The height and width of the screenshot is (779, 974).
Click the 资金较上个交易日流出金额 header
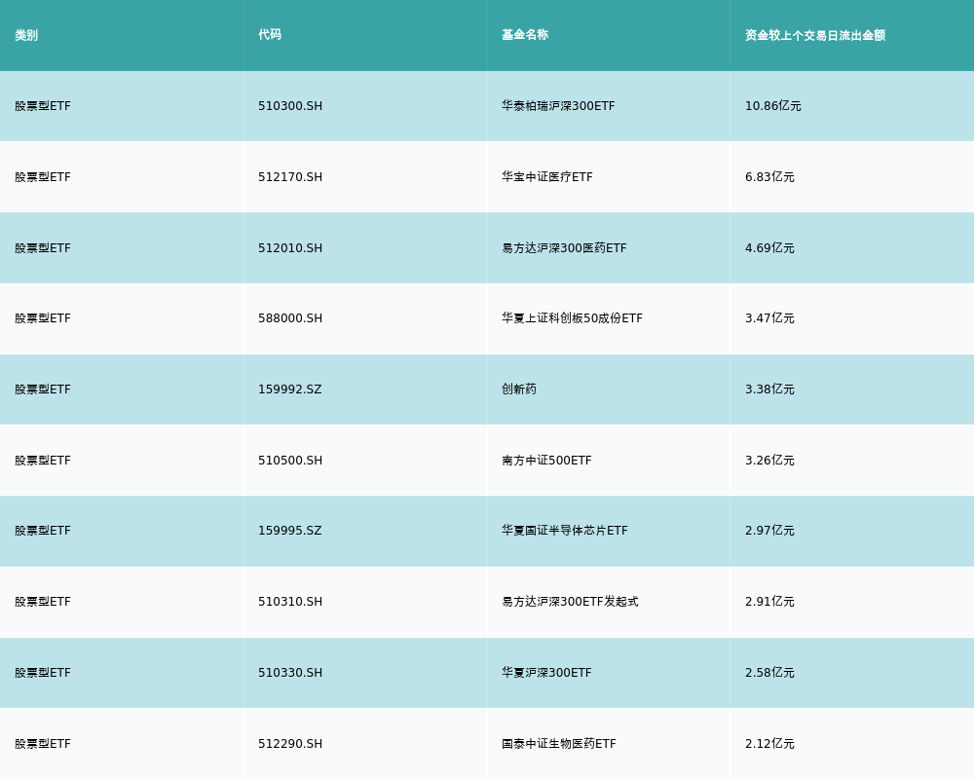point(815,35)
